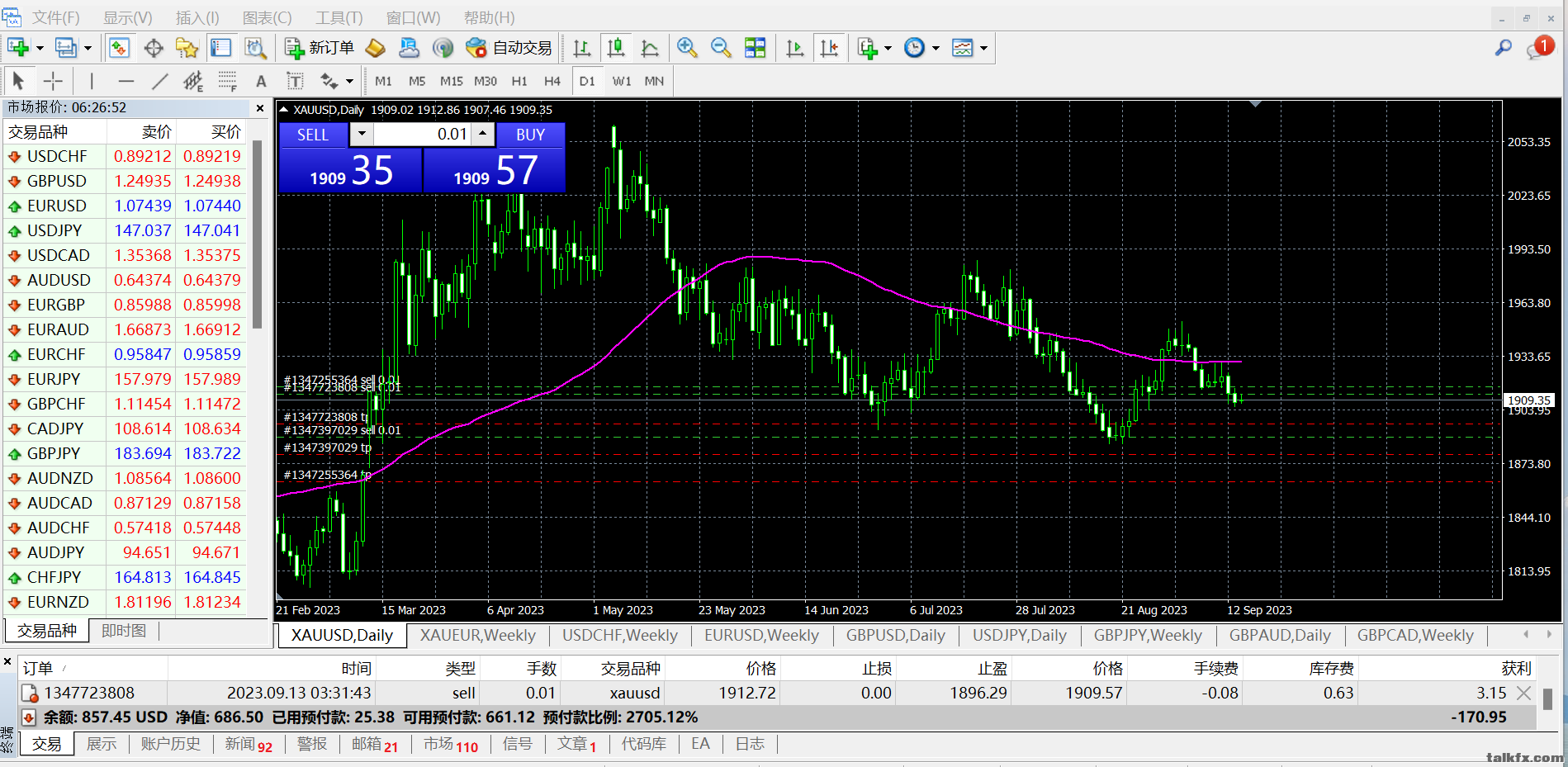
Task: Switch to the EURUSD,Weekly chart tab
Action: tap(761, 635)
